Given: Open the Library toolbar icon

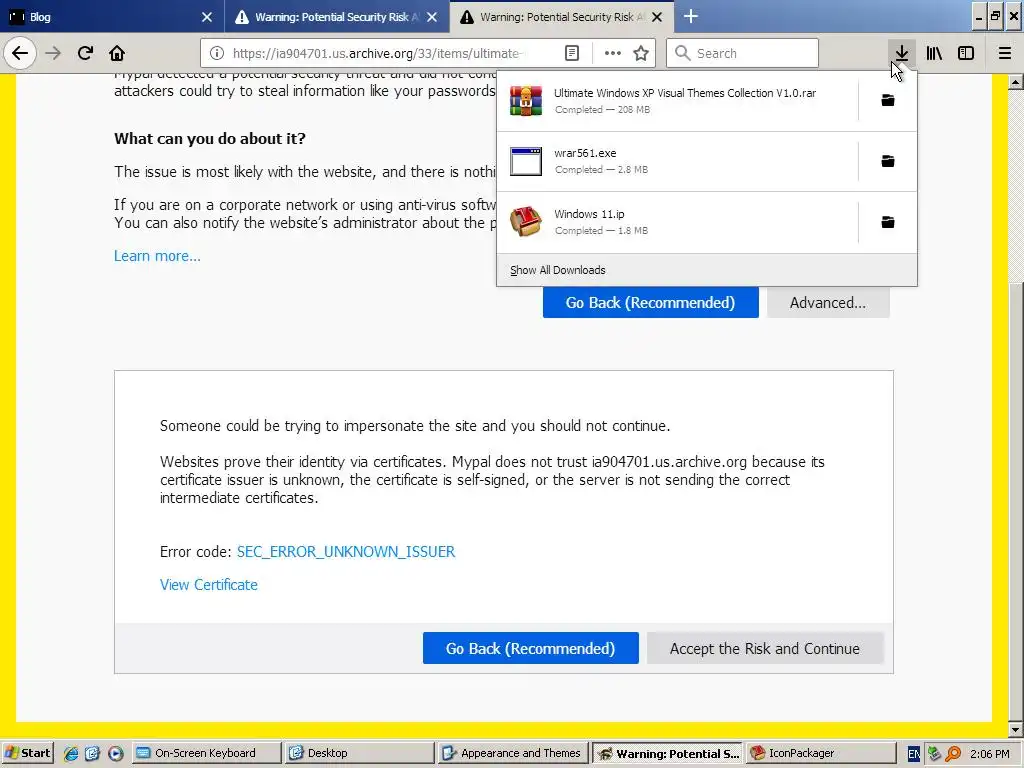Looking at the screenshot, I should click(x=934, y=53).
